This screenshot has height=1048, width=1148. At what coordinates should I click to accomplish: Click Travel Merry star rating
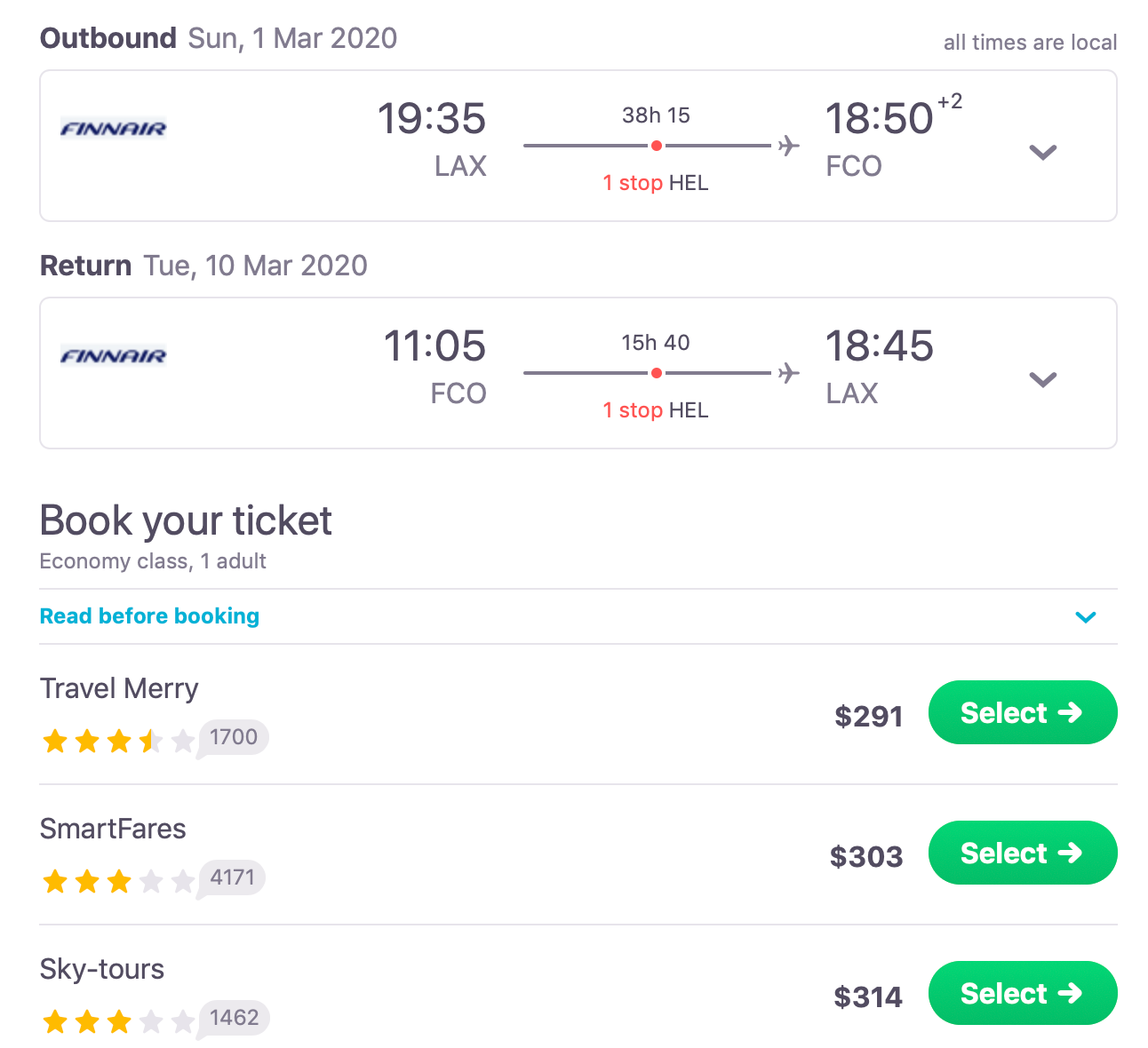[118, 741]
